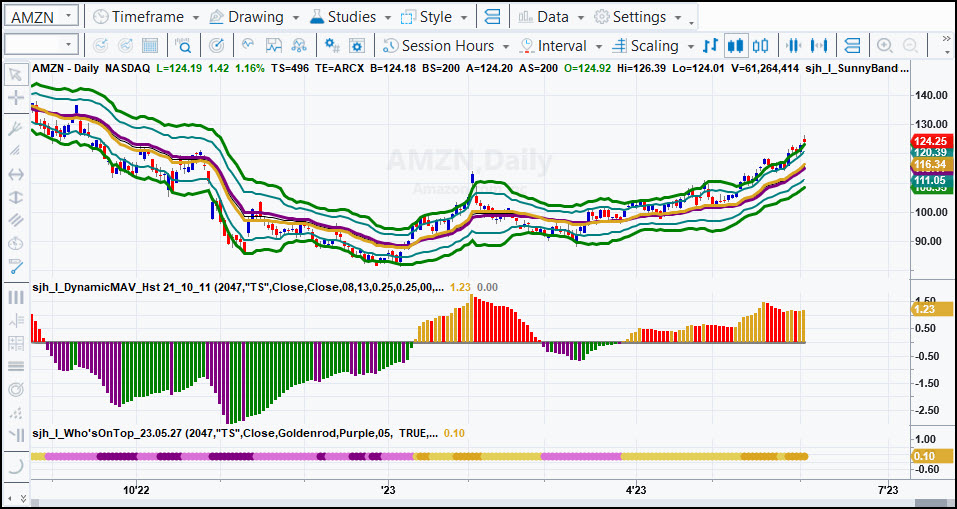Click the 4'23 date axis label
Image resolution: width=957 pixels, height=509 pixels.
(637, 489)
